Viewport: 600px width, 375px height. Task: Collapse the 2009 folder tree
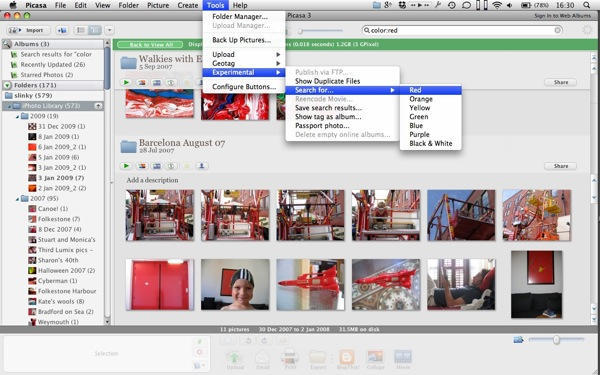[x=18, y=116]
